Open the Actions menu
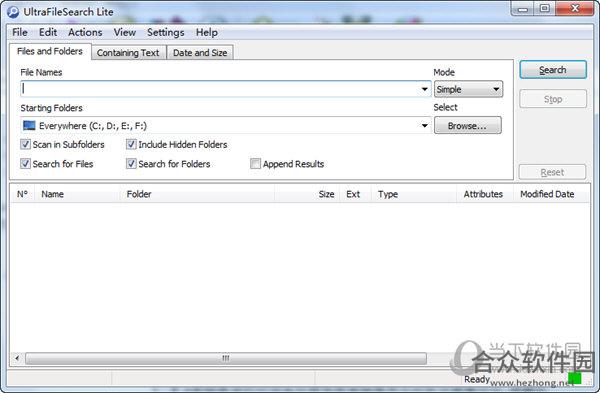This screenshot has height=393, width=600. (x=85, y=33)
